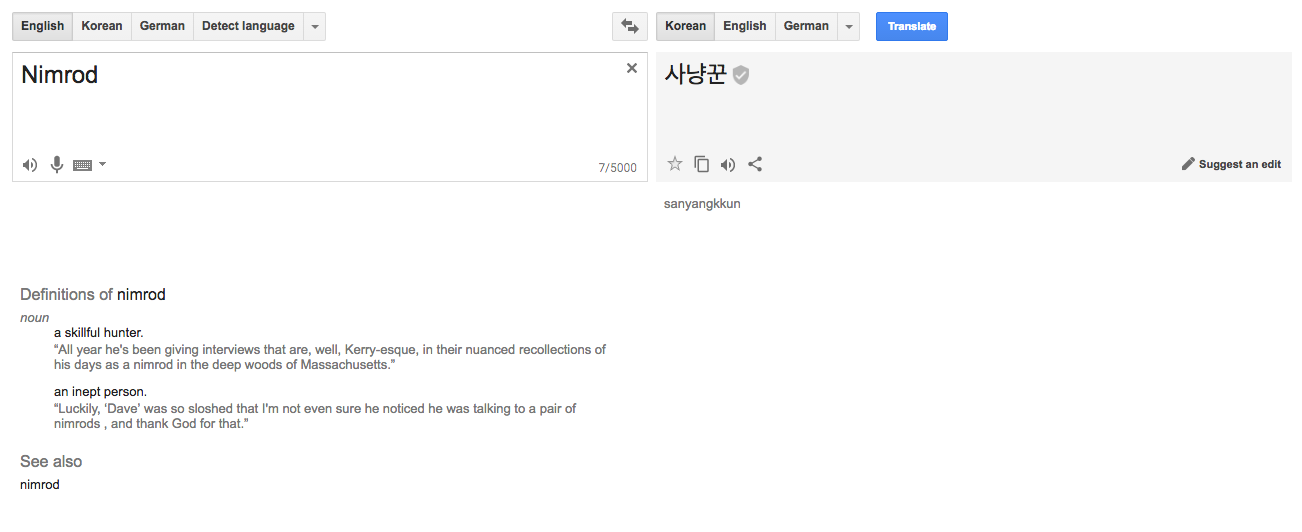The height and width of the screenshot is (532, 1302).
Task: Open the keyboard input options arrow
Action: (x=102, y=164)
